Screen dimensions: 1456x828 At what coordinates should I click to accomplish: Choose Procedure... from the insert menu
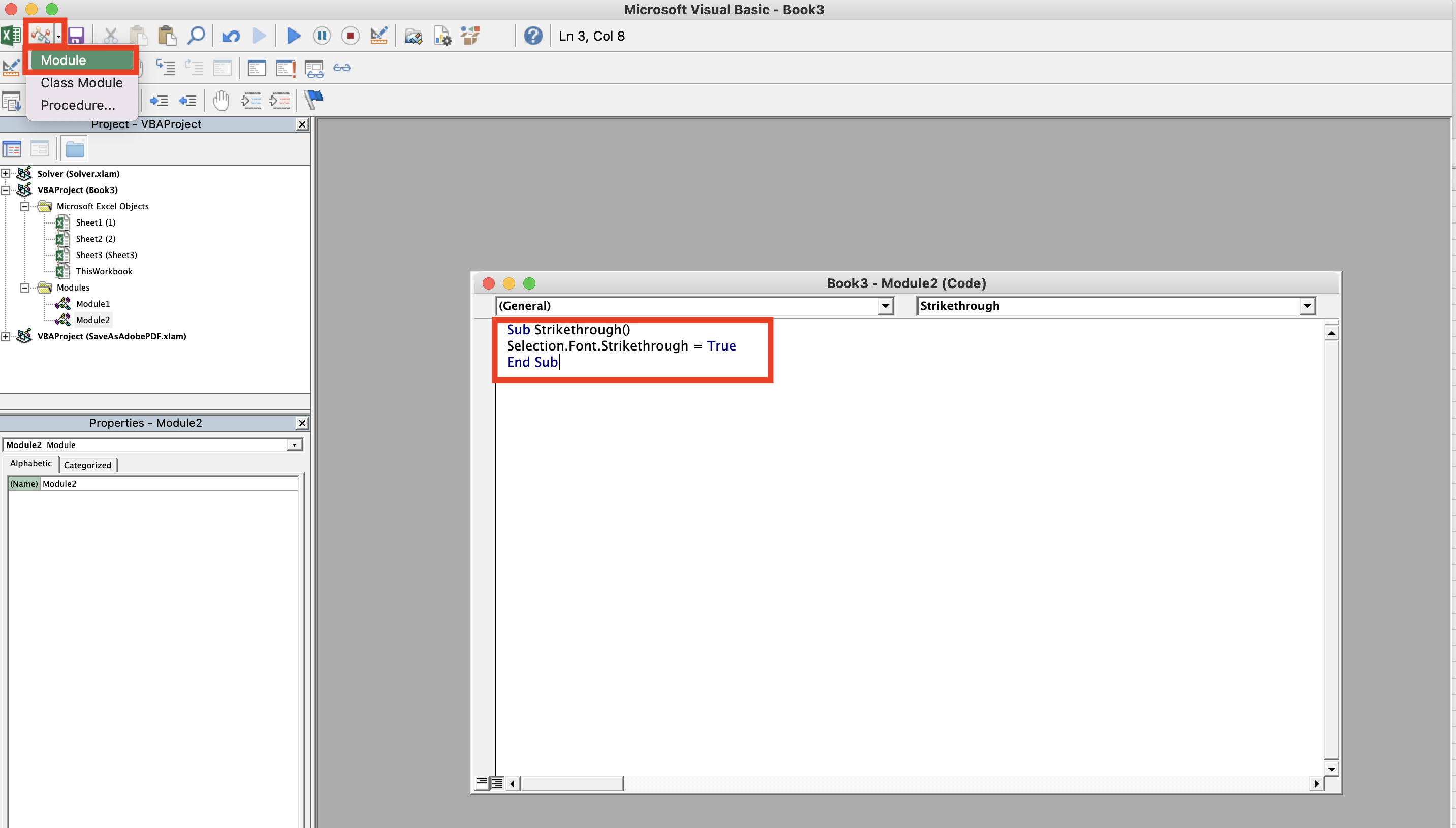pos(78,105)
